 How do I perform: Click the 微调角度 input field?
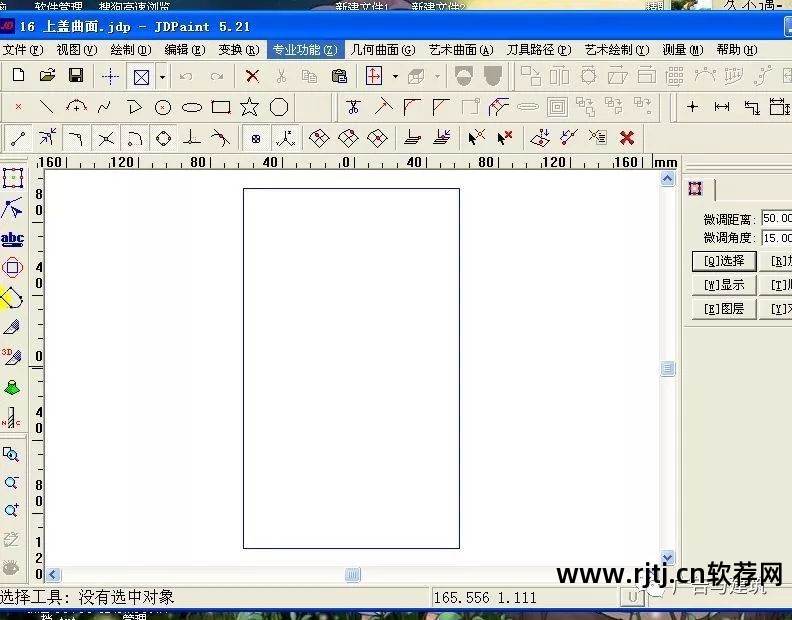pyautogui.click(x=777, y=237)
